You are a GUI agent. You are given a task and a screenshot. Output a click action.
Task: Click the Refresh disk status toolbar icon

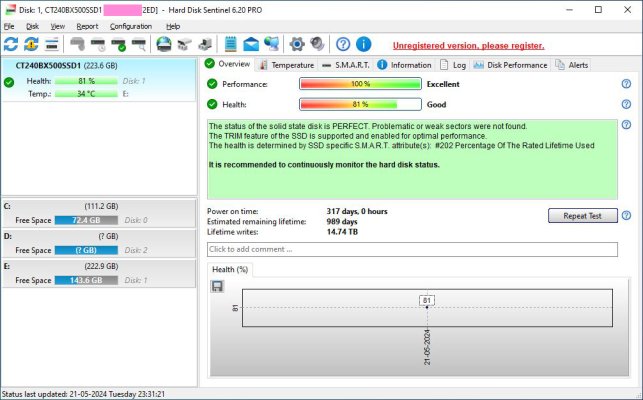(11, 44)
